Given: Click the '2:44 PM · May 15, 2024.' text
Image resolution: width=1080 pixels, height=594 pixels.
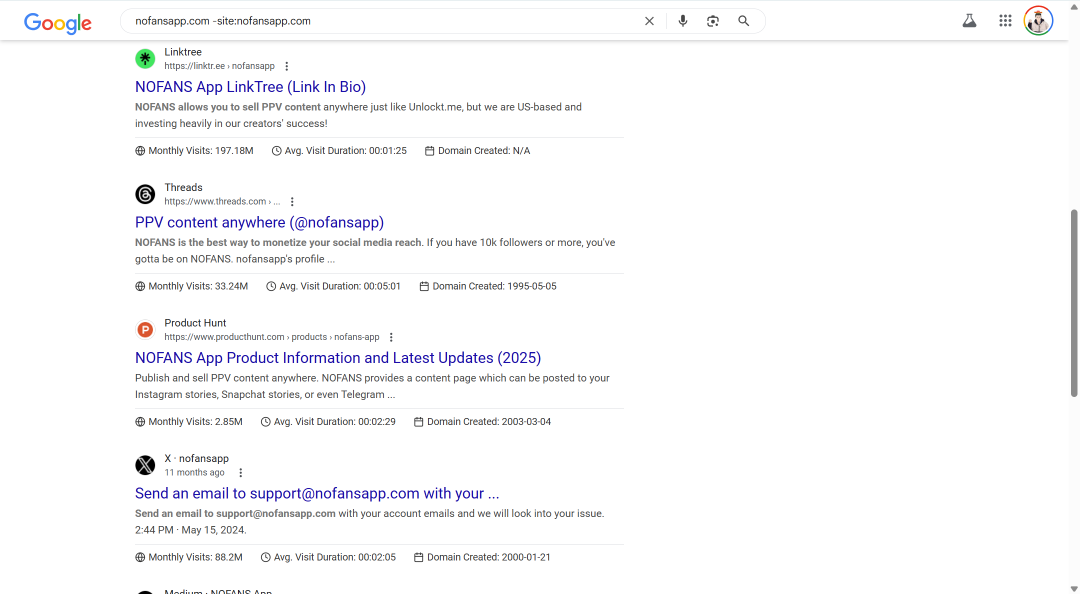Looking at the screenshot, I should [x=191, y=530].
